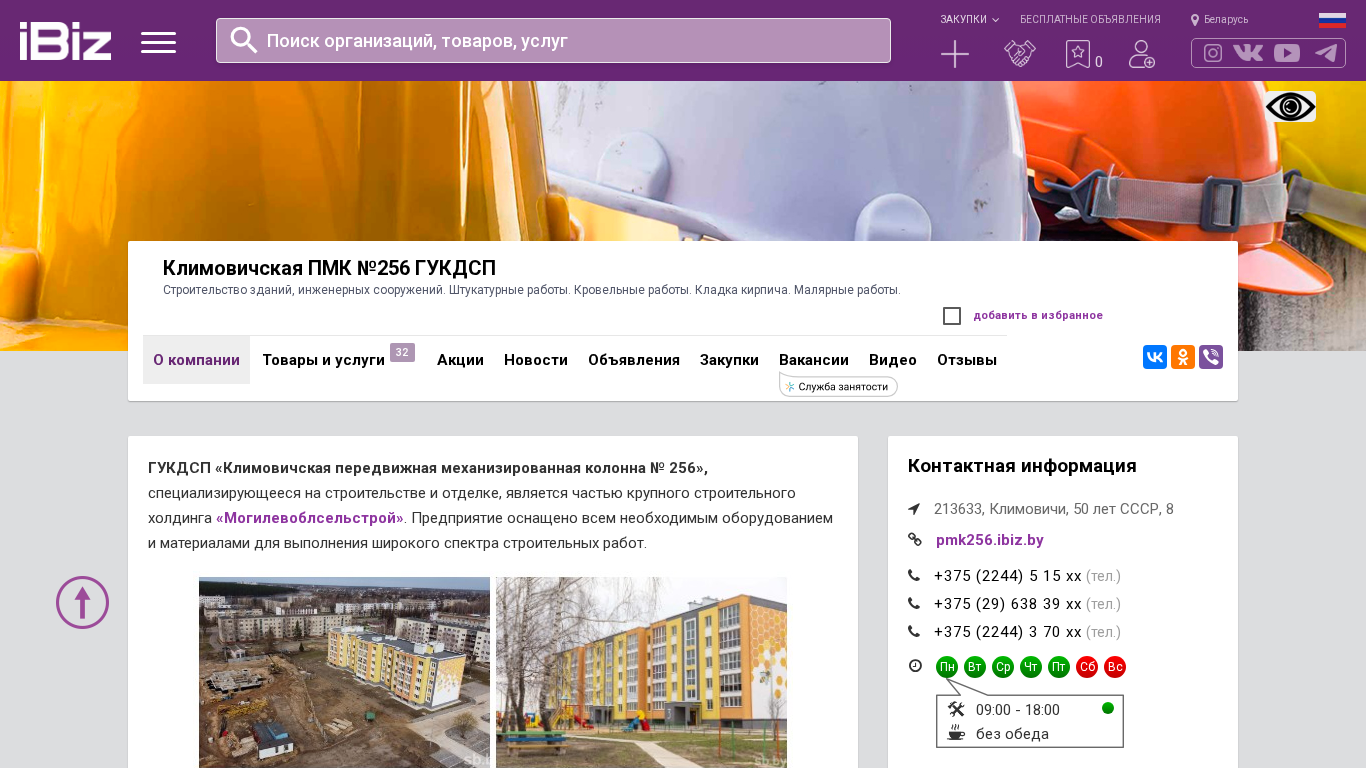View the Вакансии tab
The image size is (1366, 768).
814,360
